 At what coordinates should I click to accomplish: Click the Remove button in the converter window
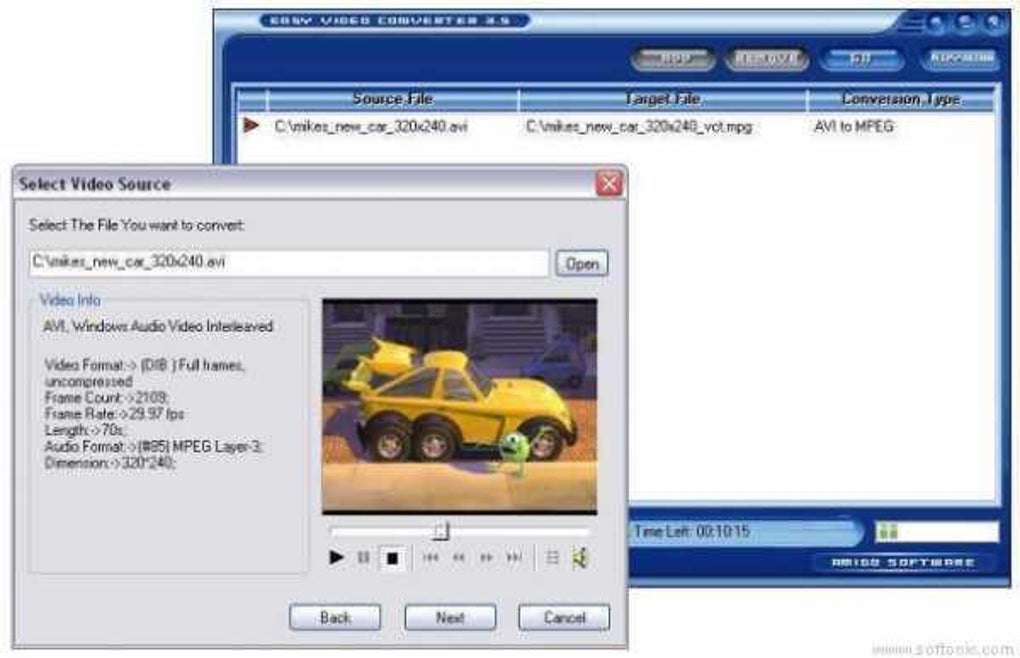(x=767, y=59)
